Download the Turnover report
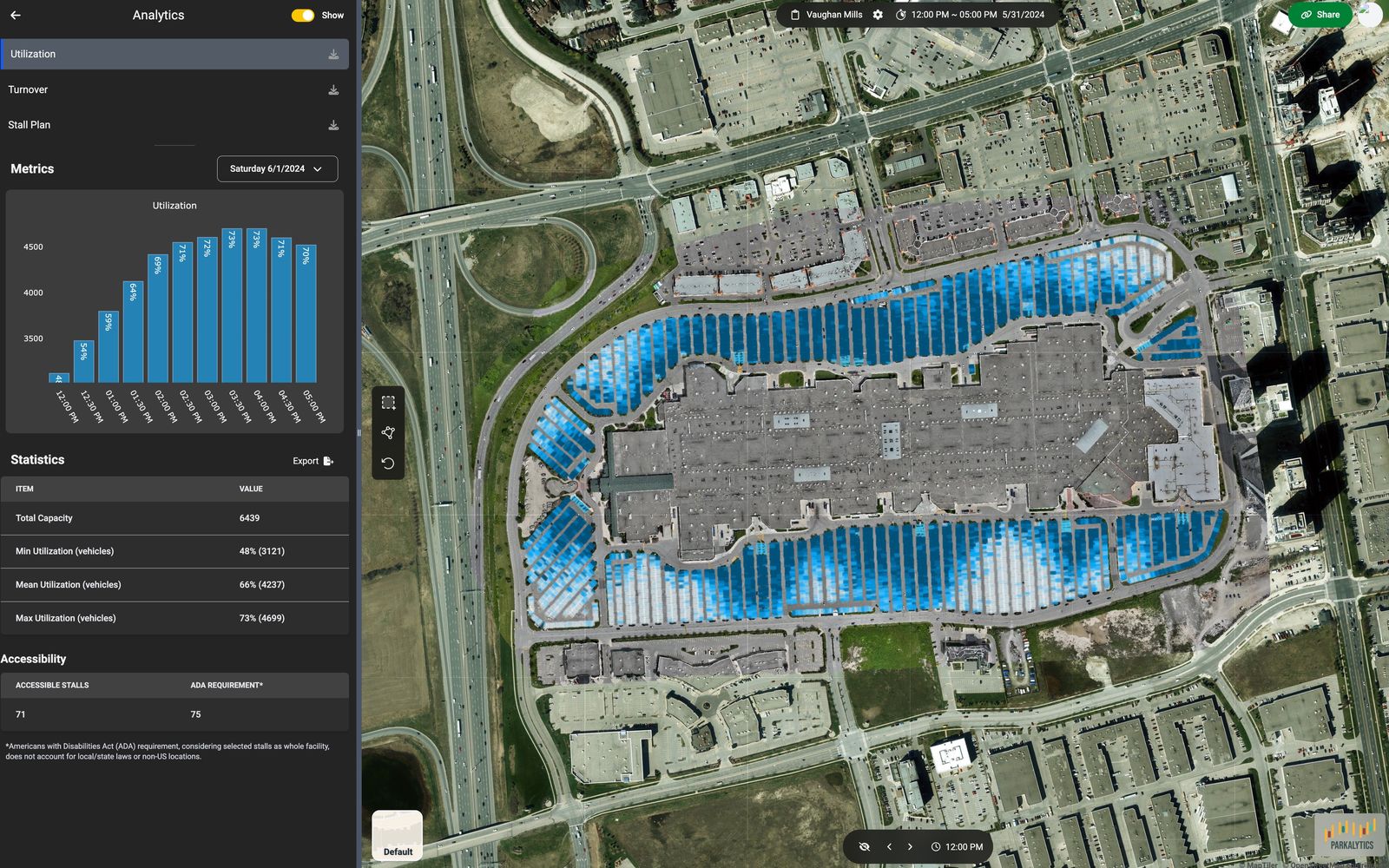The image size is (1389, 868). pyautogui.click(x=333, y=89)
